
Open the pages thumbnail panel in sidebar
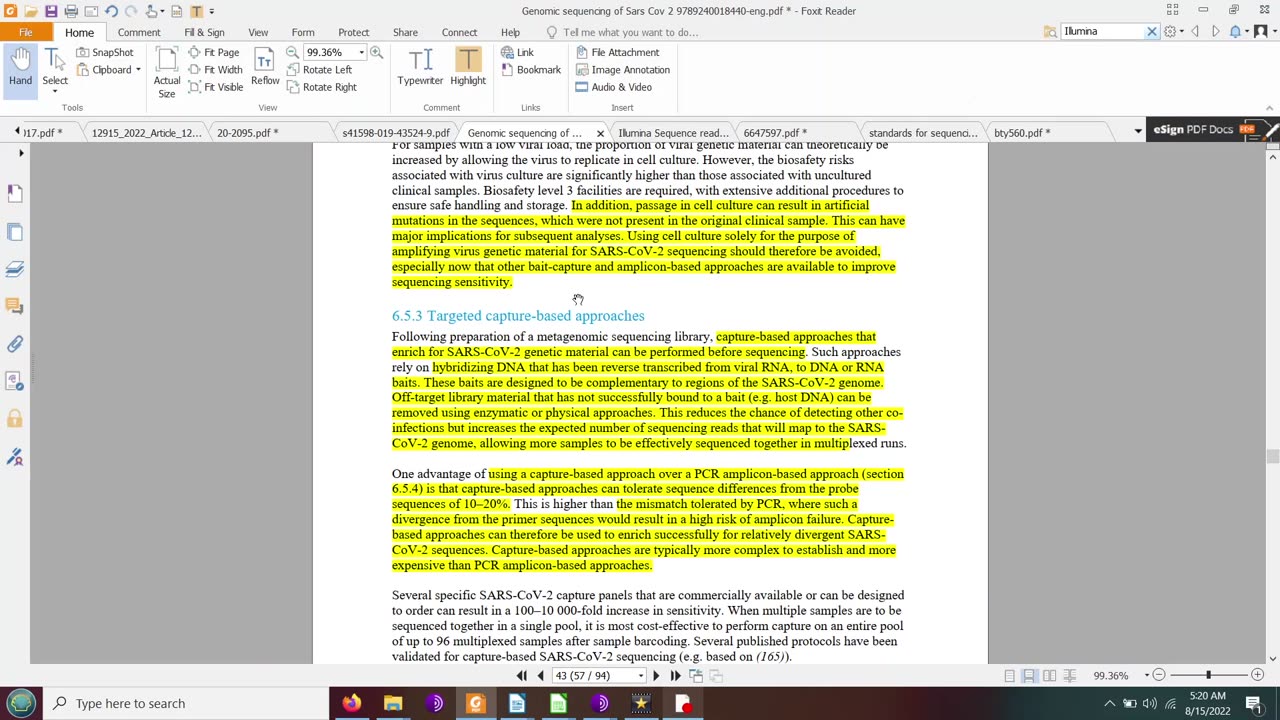coord(15,232)
